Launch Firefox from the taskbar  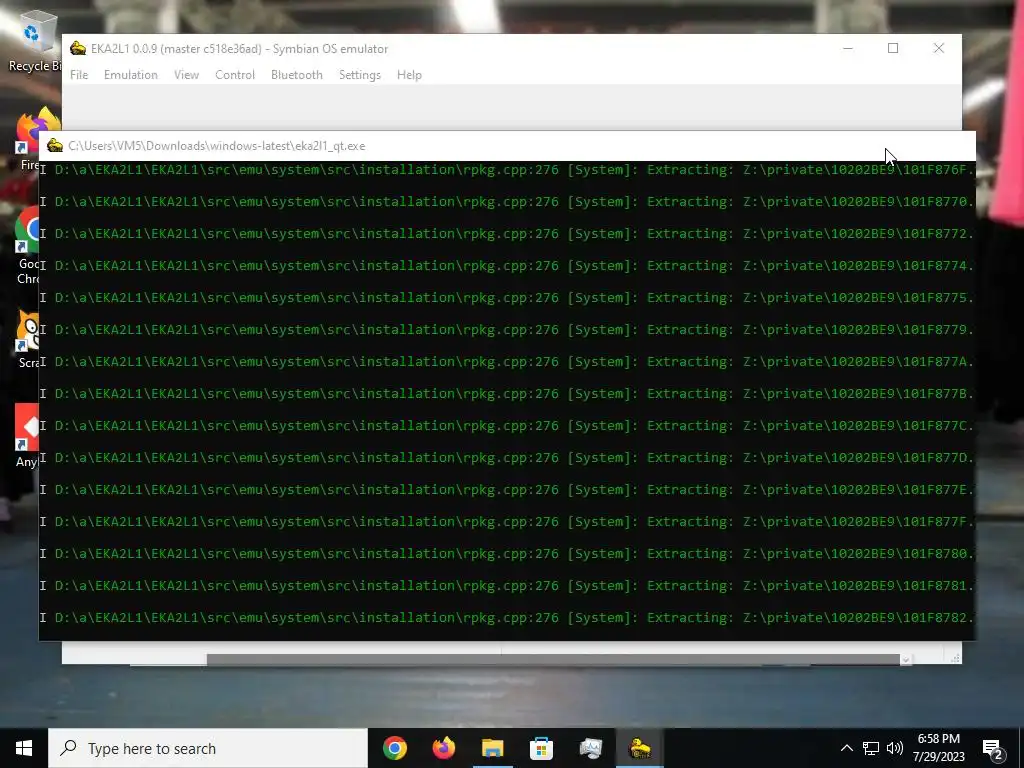click(444, 748)
